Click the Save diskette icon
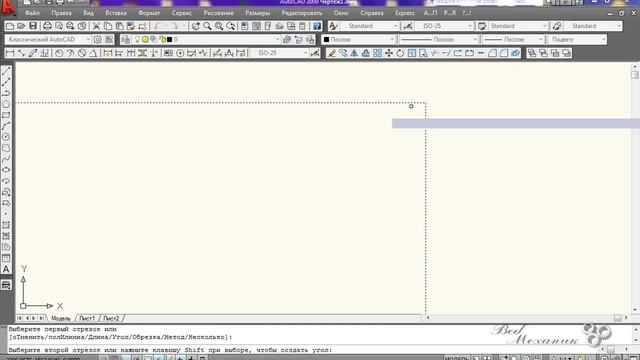 tap(33, 26)
